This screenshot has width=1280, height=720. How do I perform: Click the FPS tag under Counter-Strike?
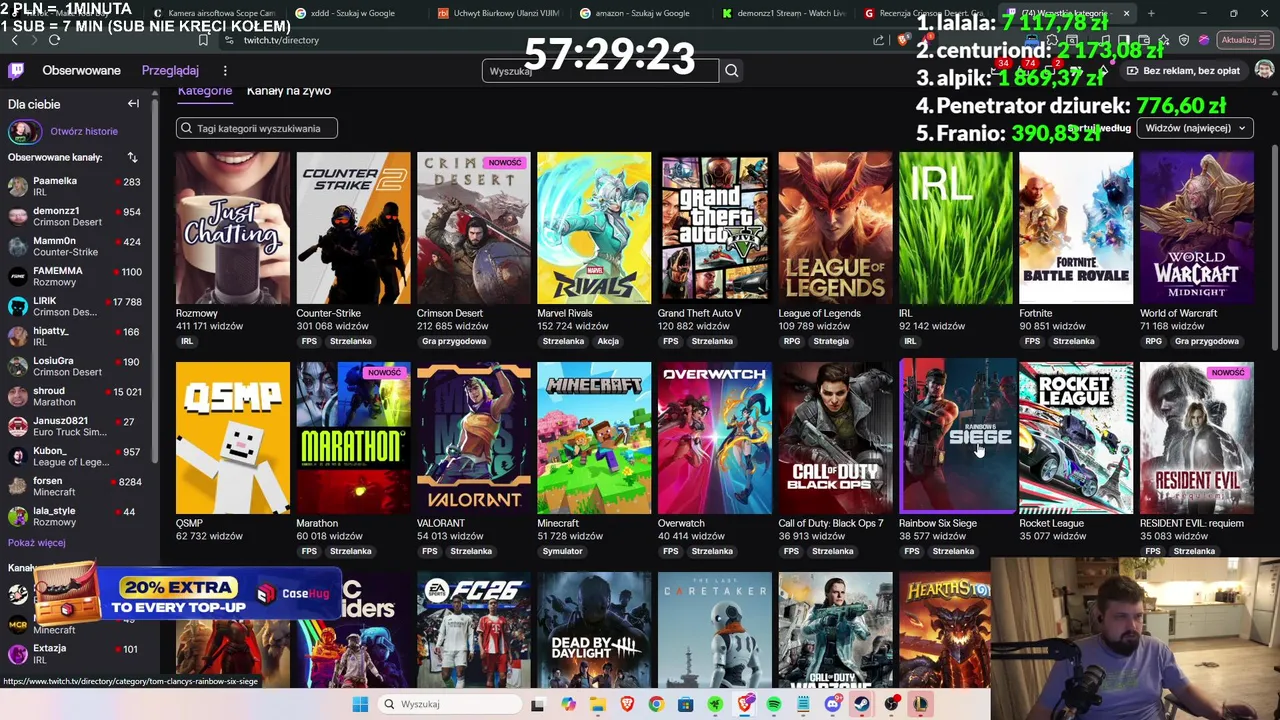(309, 341)
